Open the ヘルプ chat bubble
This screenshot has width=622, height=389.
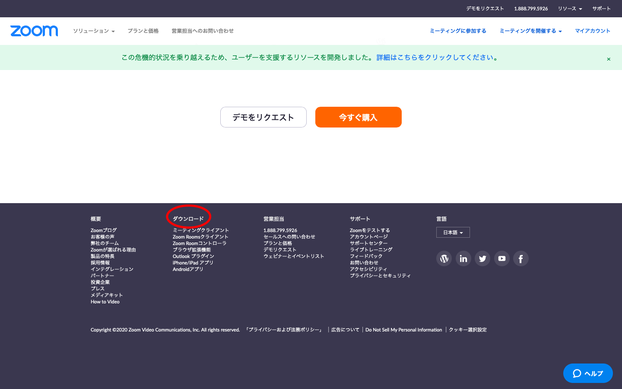[x=588, y=373]
